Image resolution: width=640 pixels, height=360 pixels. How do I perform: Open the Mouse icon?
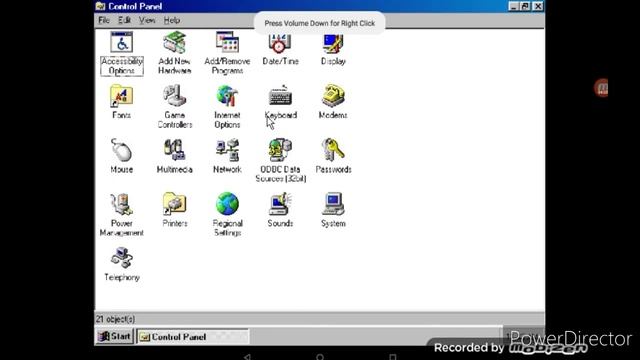[x=122, y=150]
